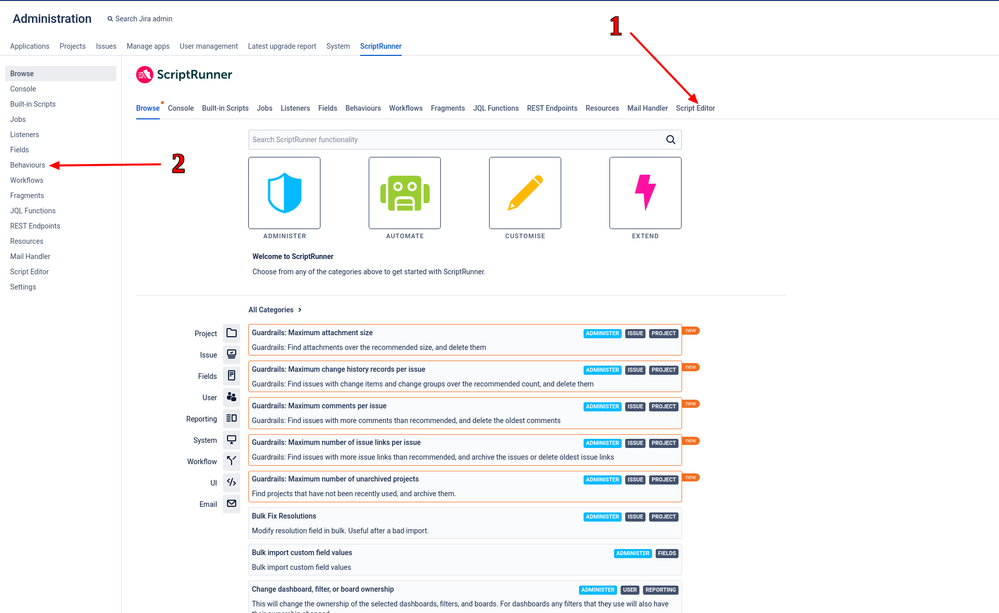Select the Project folder category icon
This screenshot has width=999, height=613.
click(231, 333)
